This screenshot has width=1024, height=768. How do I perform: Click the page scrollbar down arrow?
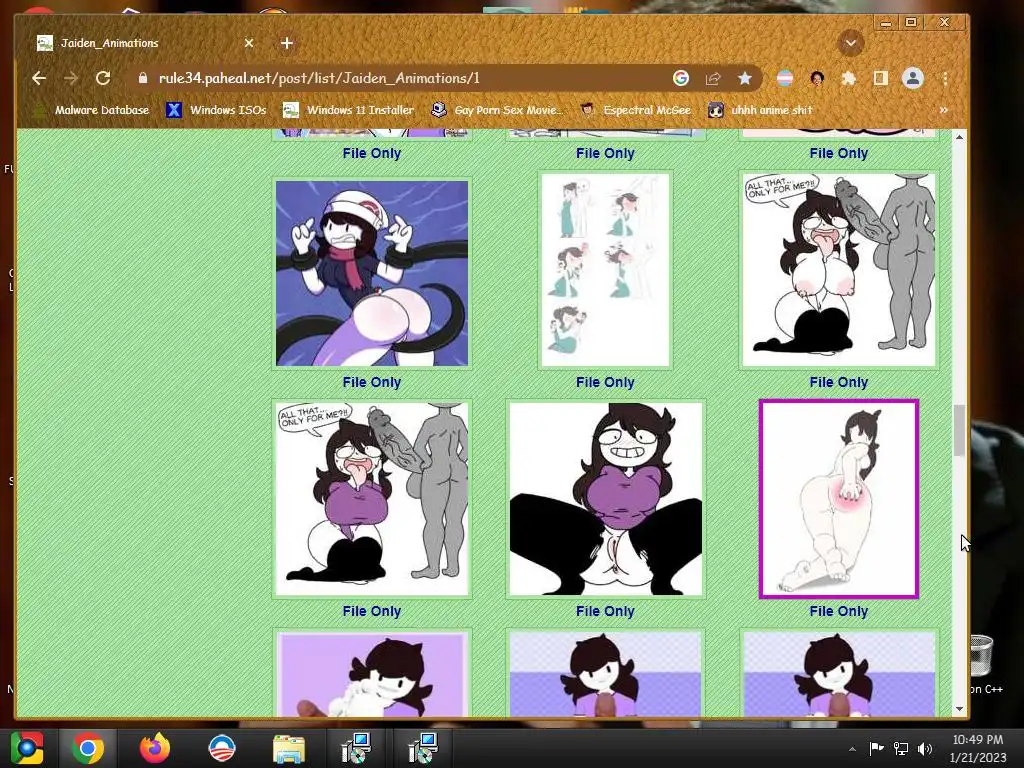tap(959, 709)
